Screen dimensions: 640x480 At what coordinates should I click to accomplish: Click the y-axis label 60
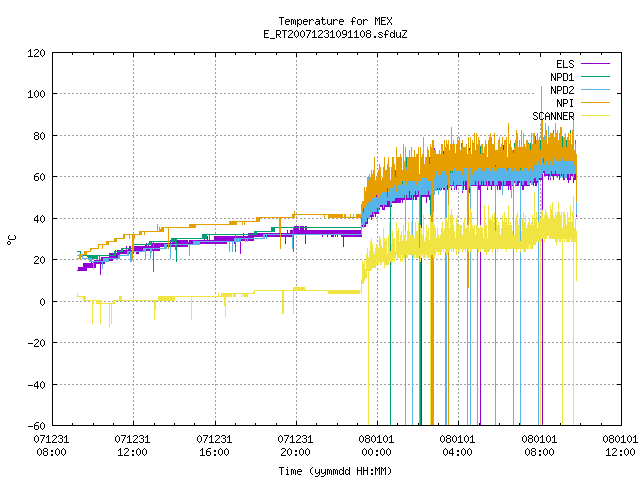pos(40,177)
